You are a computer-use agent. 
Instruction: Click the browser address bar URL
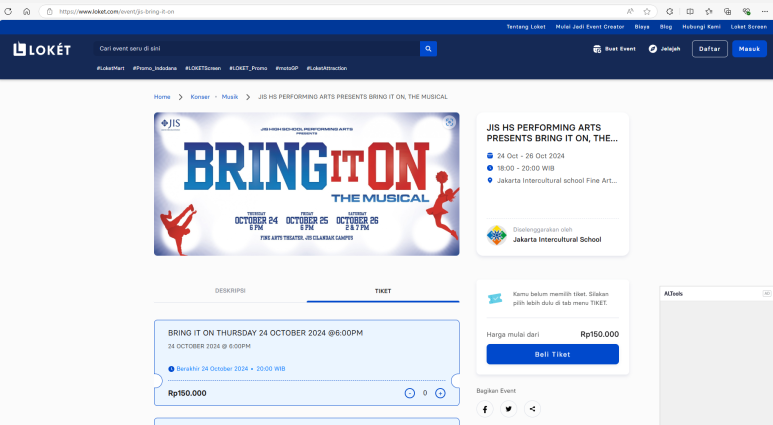tap(117, 11)
